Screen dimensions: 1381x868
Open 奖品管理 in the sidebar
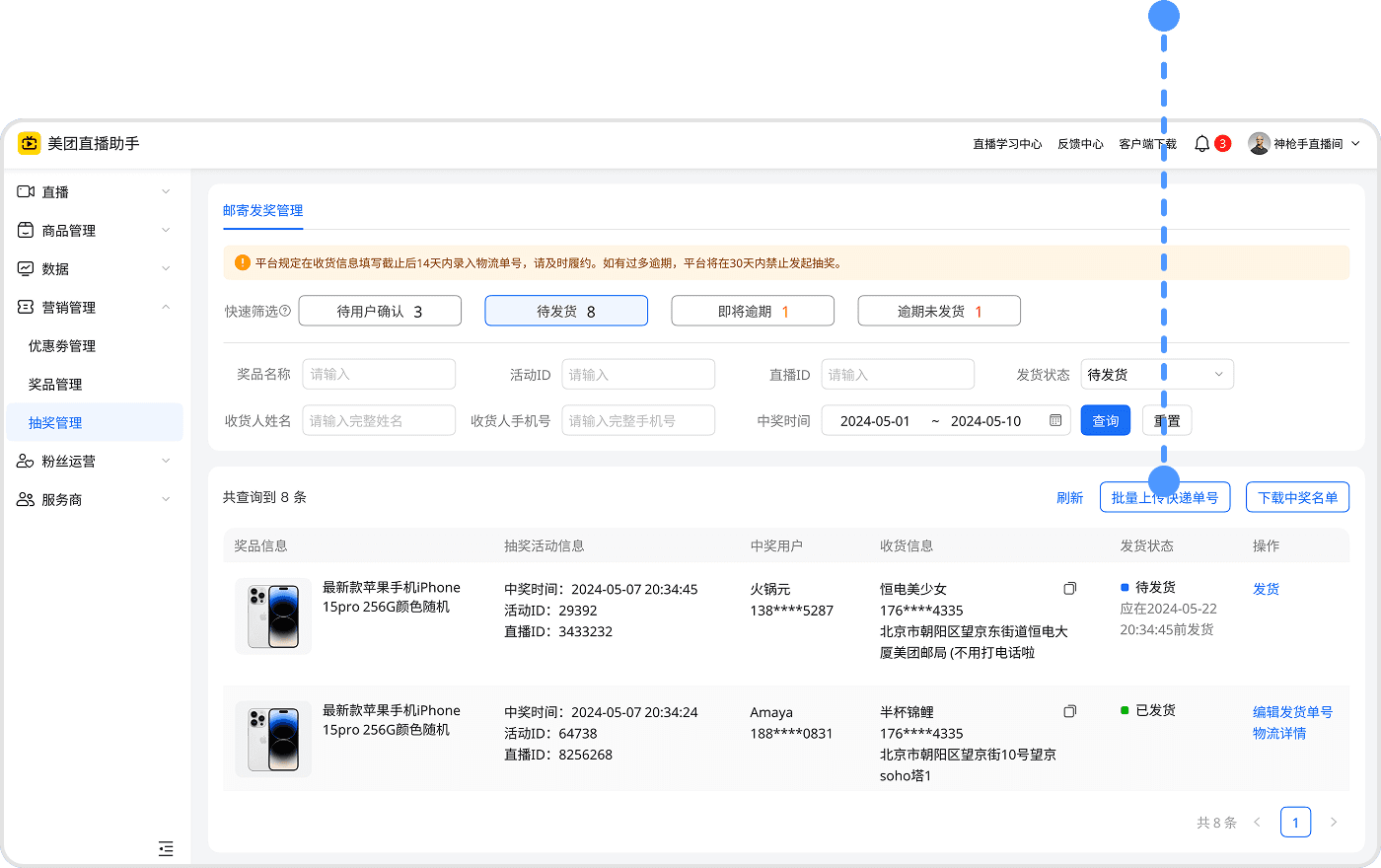[x=55, y=384]
